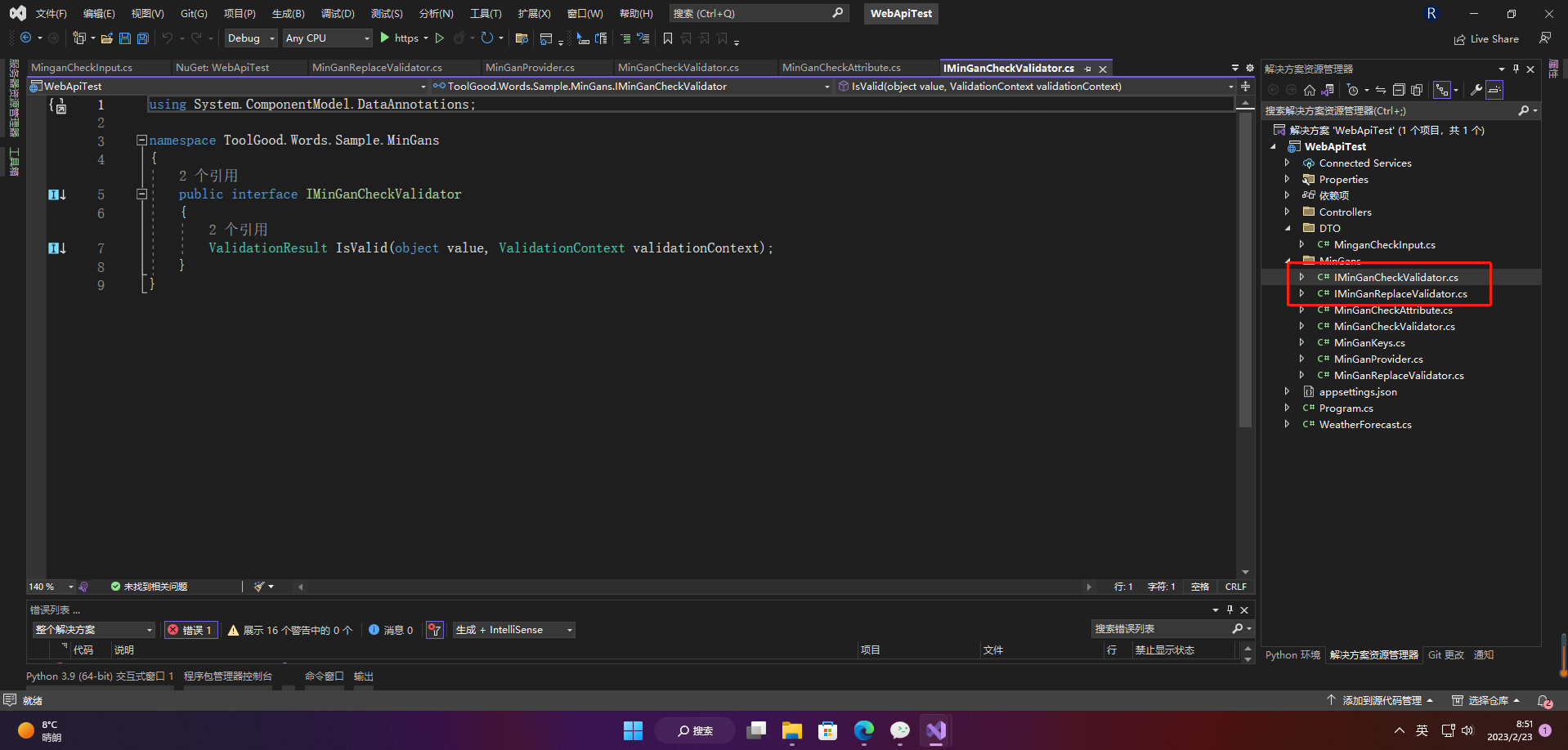Save the current file with single-disk icon
This screenshot has height=750, width=1568.
[x=124, y=38]
